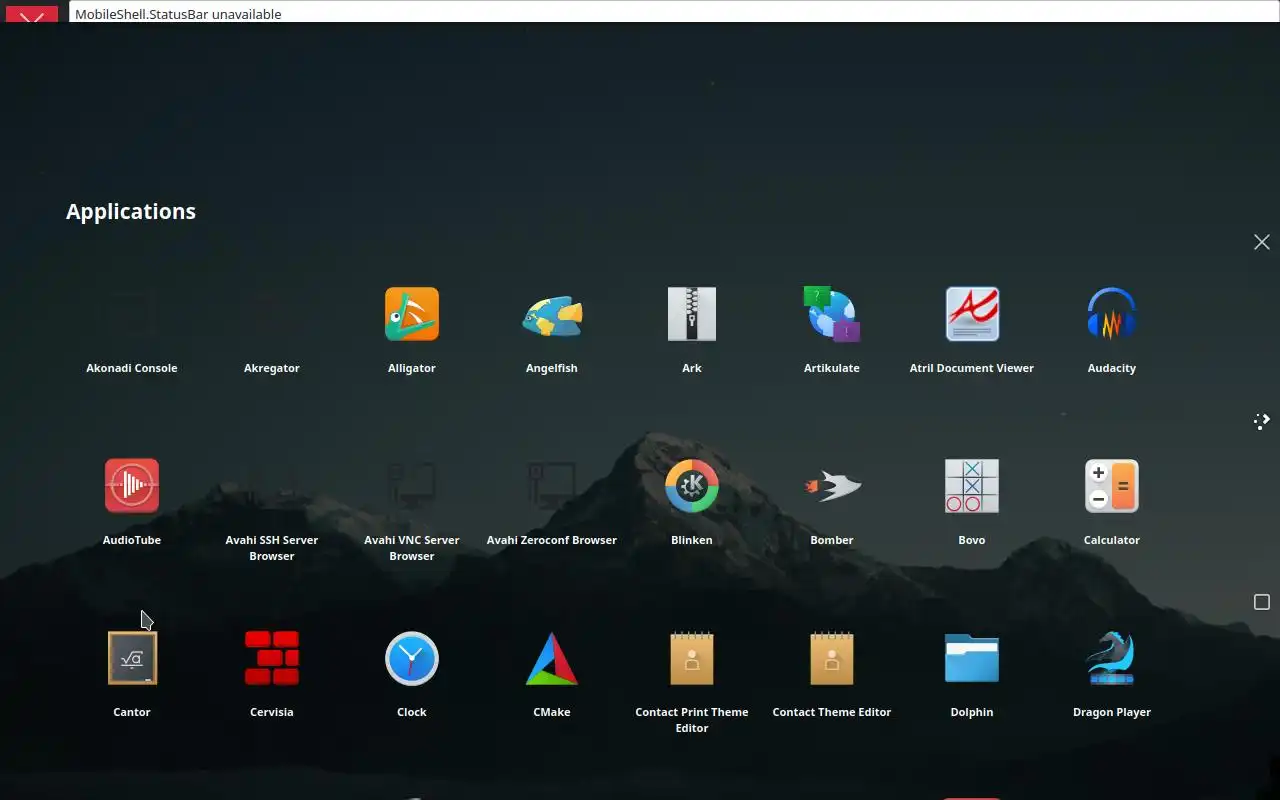This screenshot has height=800, width=1280.
Task: Click the task switcher dotted arrow icon
Action: (1262, 421)
